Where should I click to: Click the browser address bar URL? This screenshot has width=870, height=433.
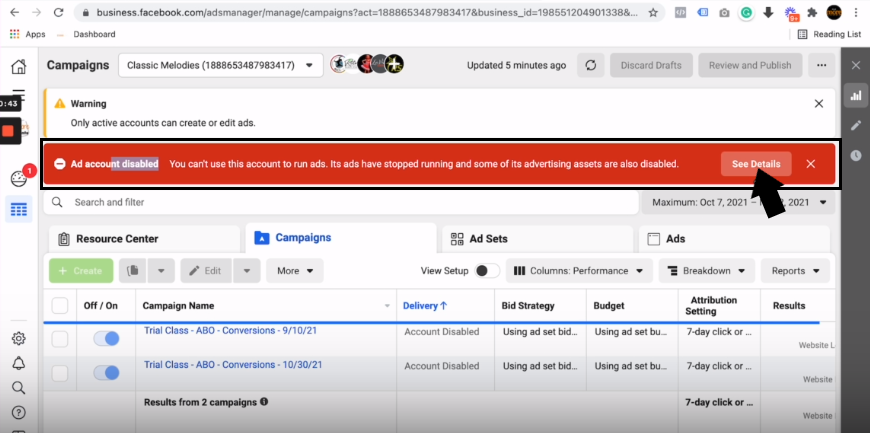(x=366, y=12)
